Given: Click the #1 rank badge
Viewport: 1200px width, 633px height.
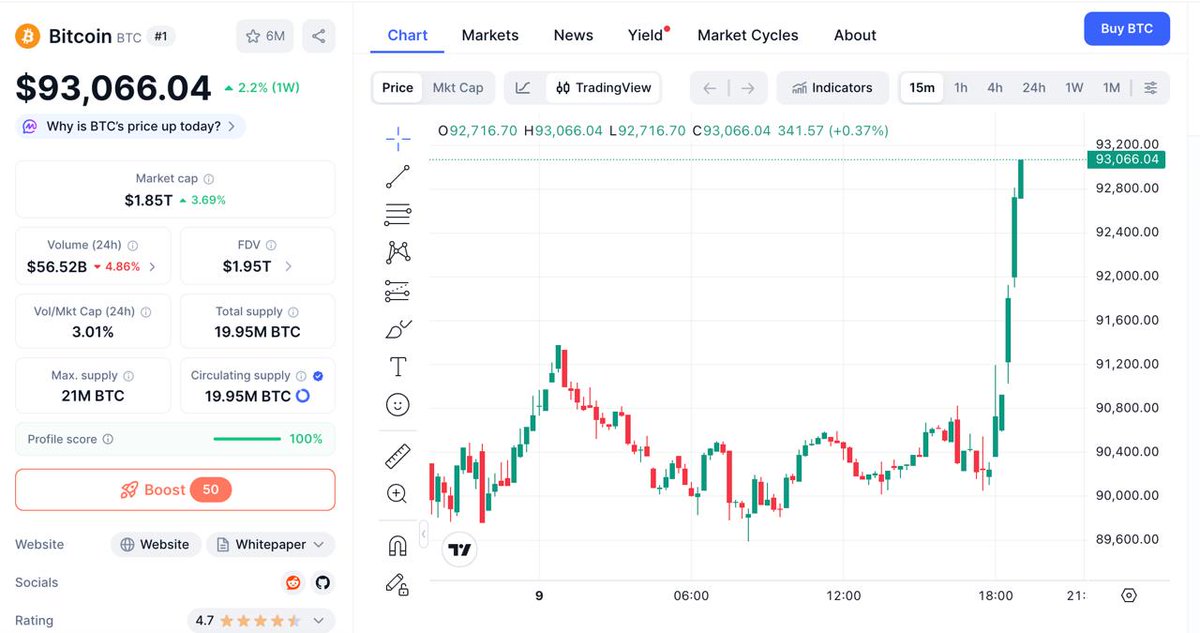Looking at the screenshot, I should [161, 36].
